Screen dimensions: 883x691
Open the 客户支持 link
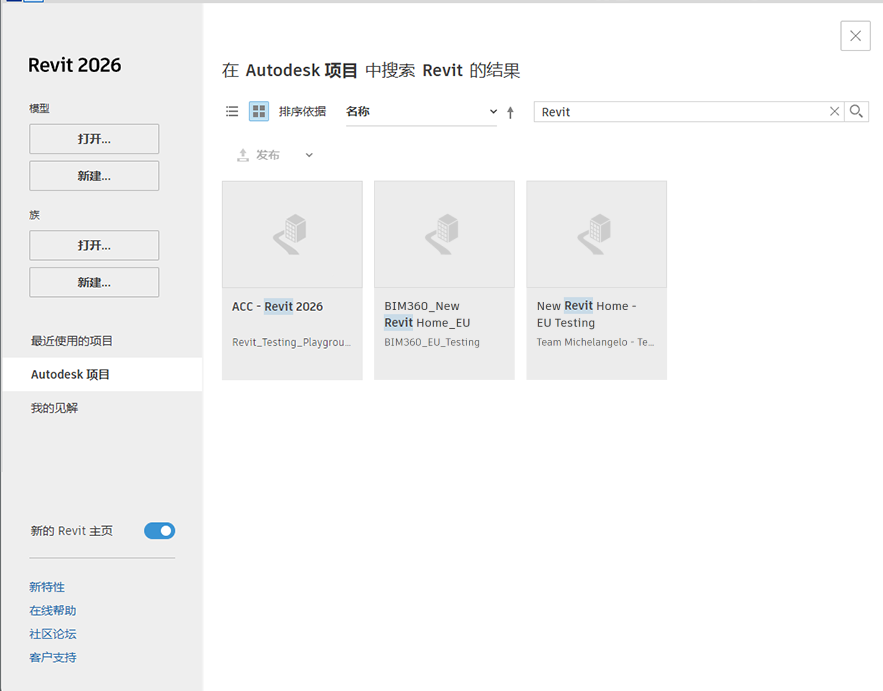coord(52,657)
